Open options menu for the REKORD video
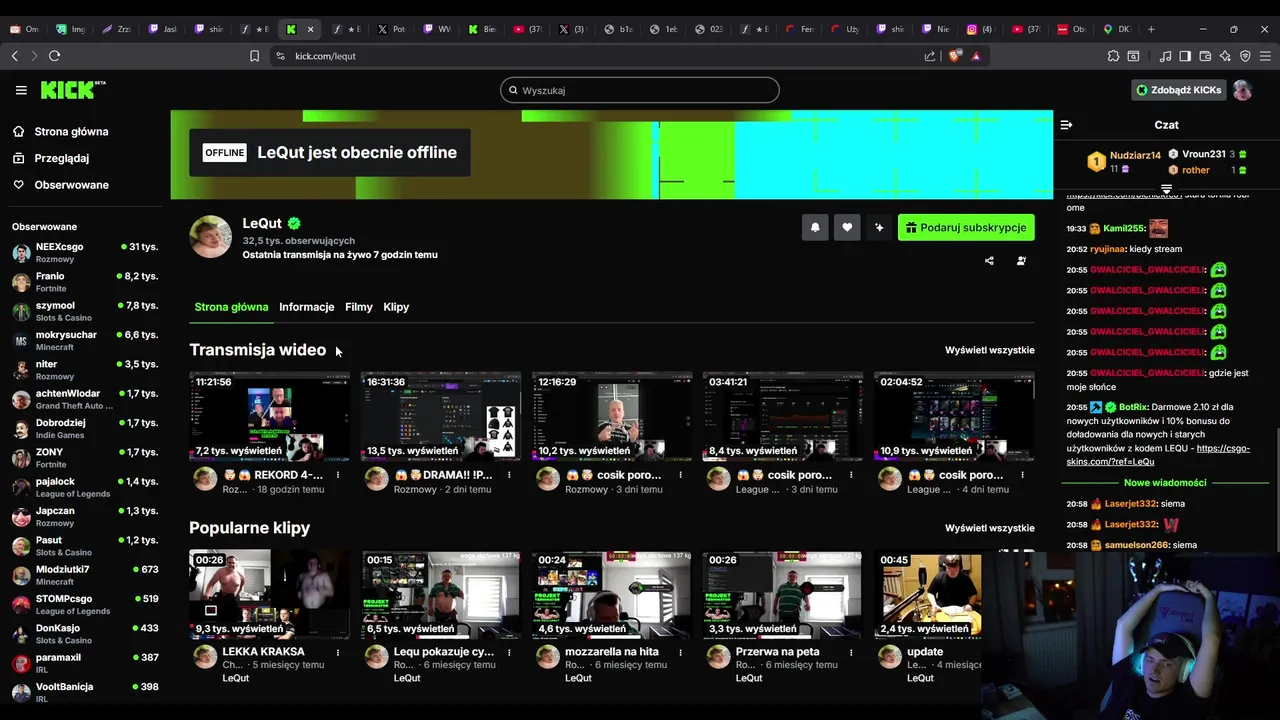Screen dimensions: 1280x720 click(338, 475)
